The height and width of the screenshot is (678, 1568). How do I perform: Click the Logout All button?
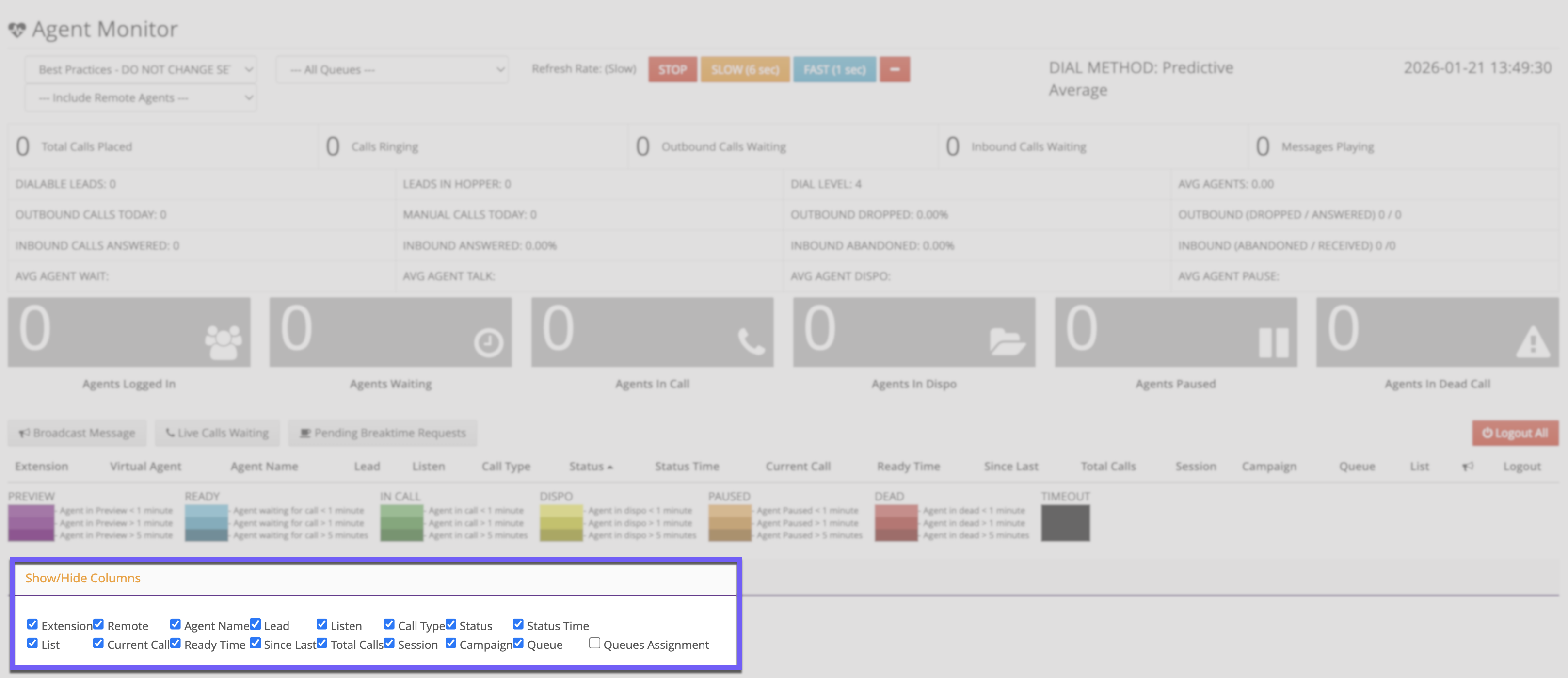pyautogui.click(x=1515, y=433)
